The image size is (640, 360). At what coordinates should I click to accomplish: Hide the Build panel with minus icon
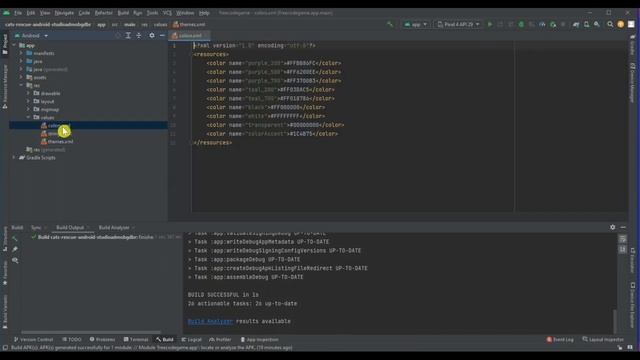tap(623, 227)
